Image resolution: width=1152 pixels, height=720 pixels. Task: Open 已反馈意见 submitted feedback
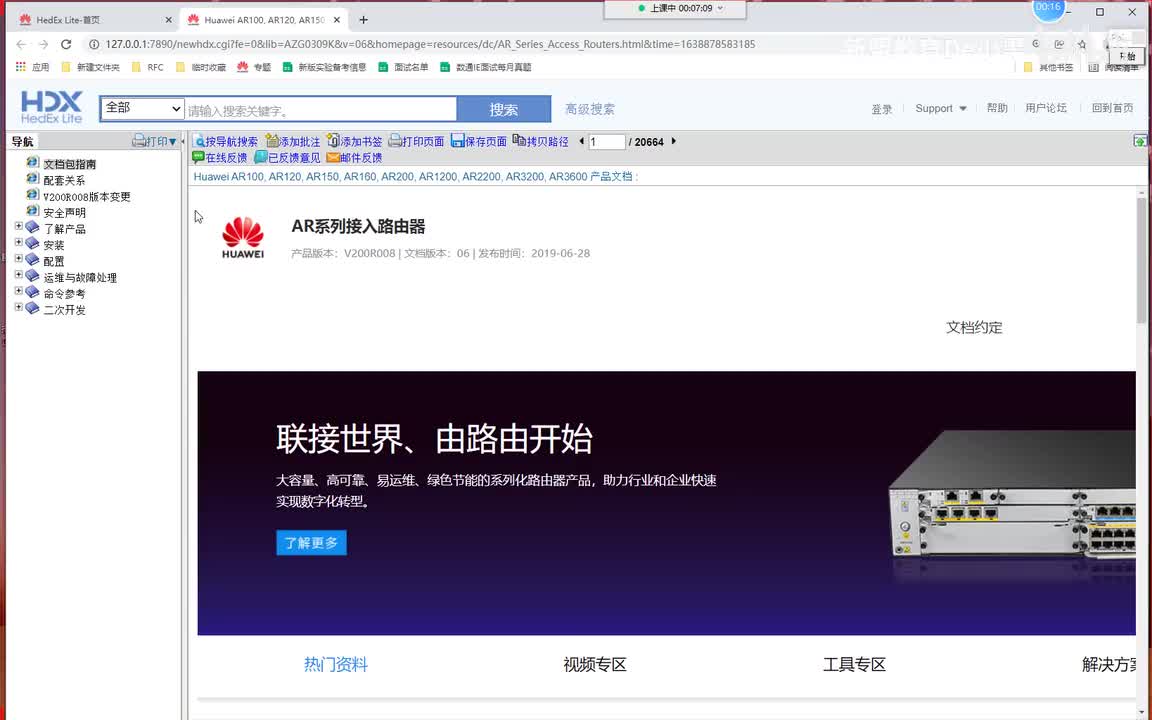pyautogui.click(x=287, y=157)
